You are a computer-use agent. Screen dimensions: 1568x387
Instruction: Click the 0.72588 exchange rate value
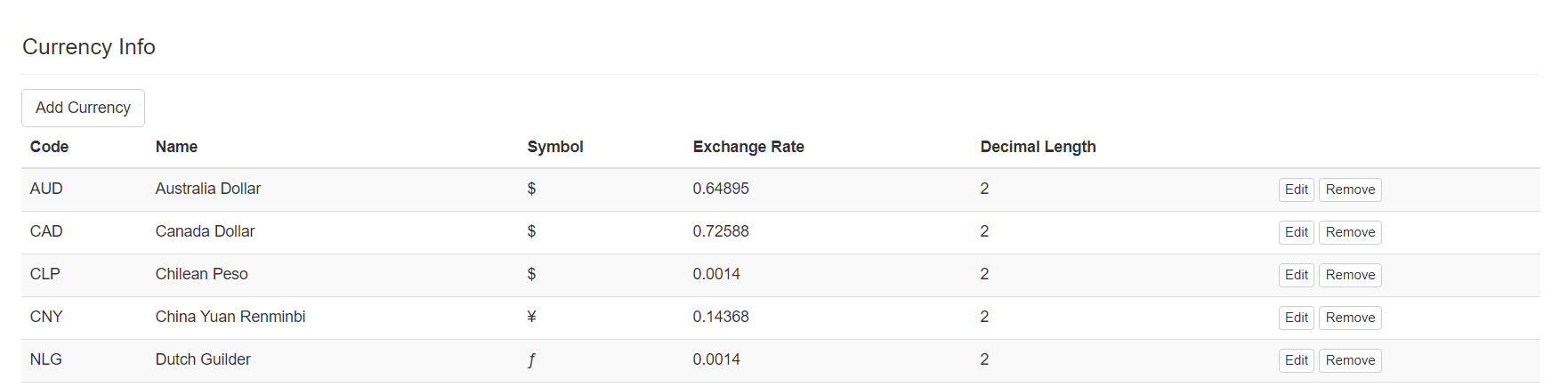pyautogui.click(x=720, y=231)
